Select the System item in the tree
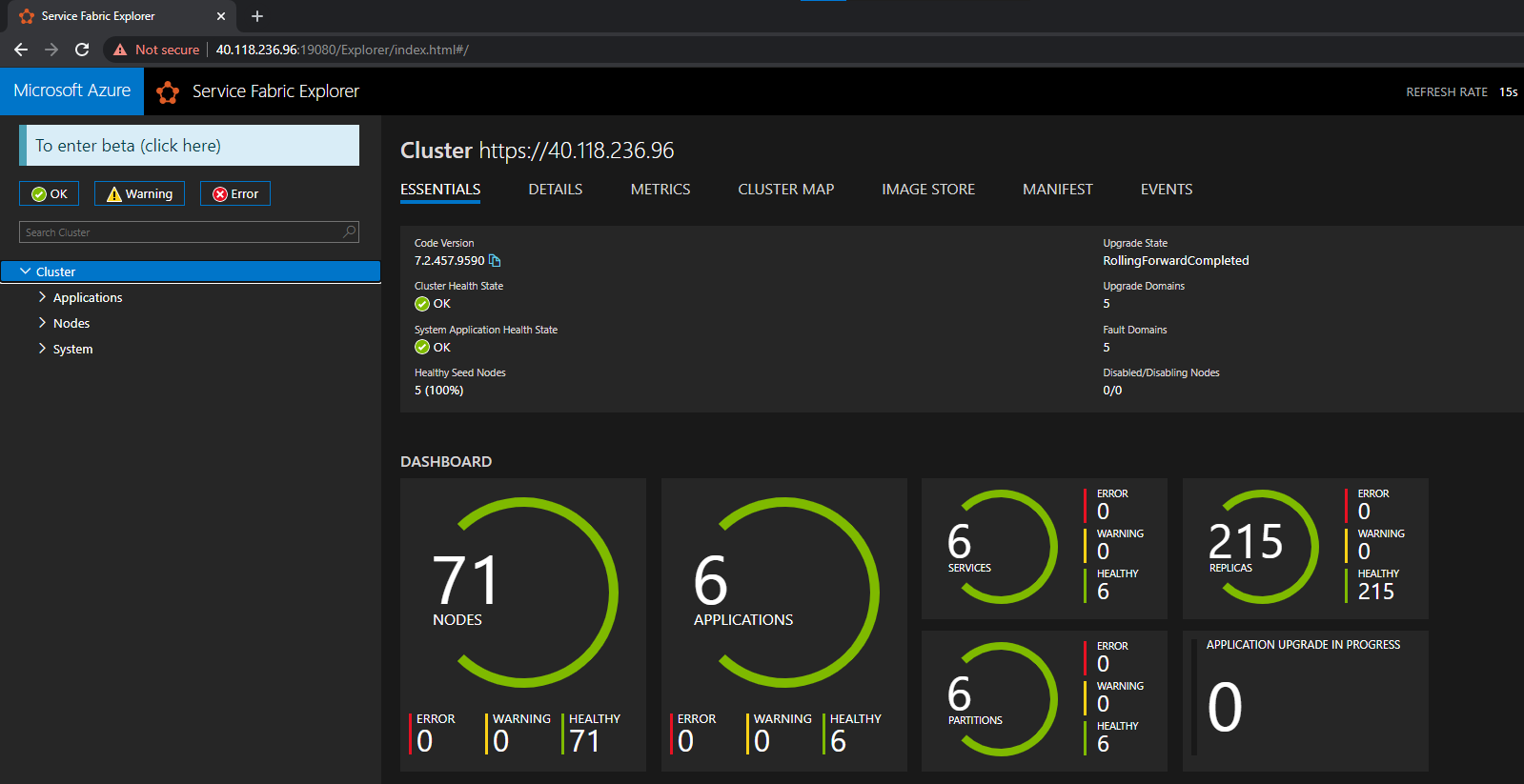The image size is (1524, 784). point(72,349)
